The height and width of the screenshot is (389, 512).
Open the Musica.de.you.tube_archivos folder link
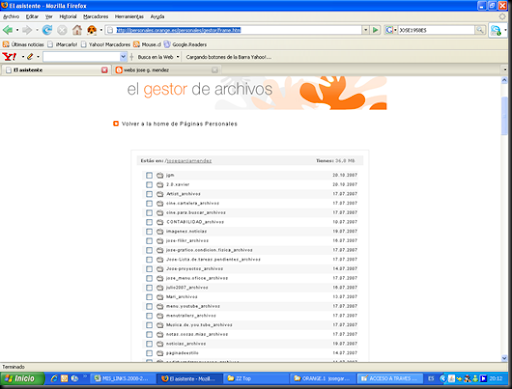point(199,325)
